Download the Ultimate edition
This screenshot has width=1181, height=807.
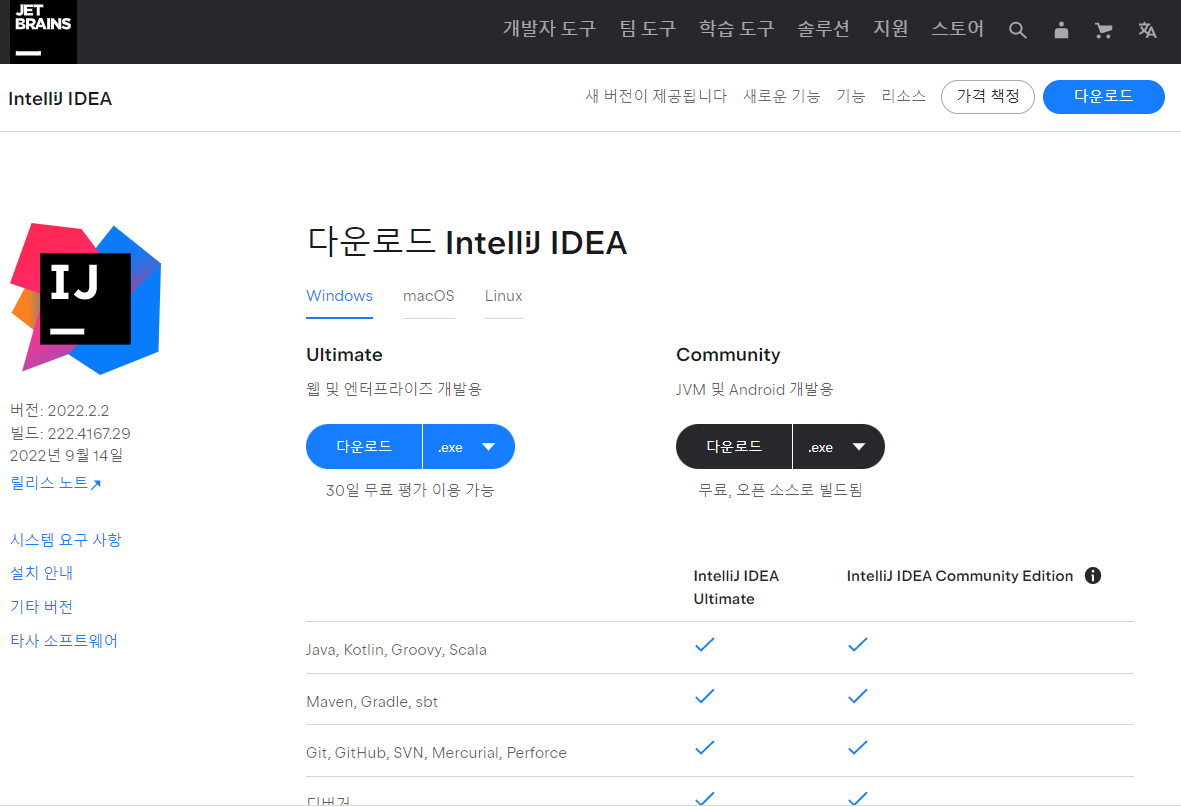point(364,447)
